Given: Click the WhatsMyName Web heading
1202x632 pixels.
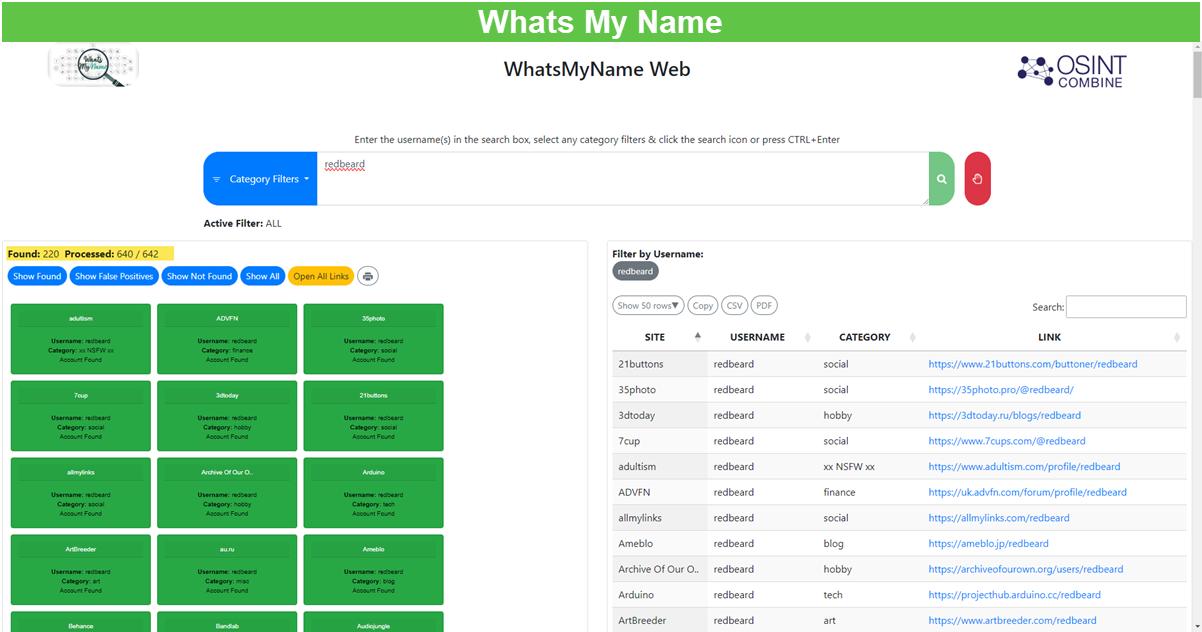Looking at the screenshot, I should pos(597,69).
